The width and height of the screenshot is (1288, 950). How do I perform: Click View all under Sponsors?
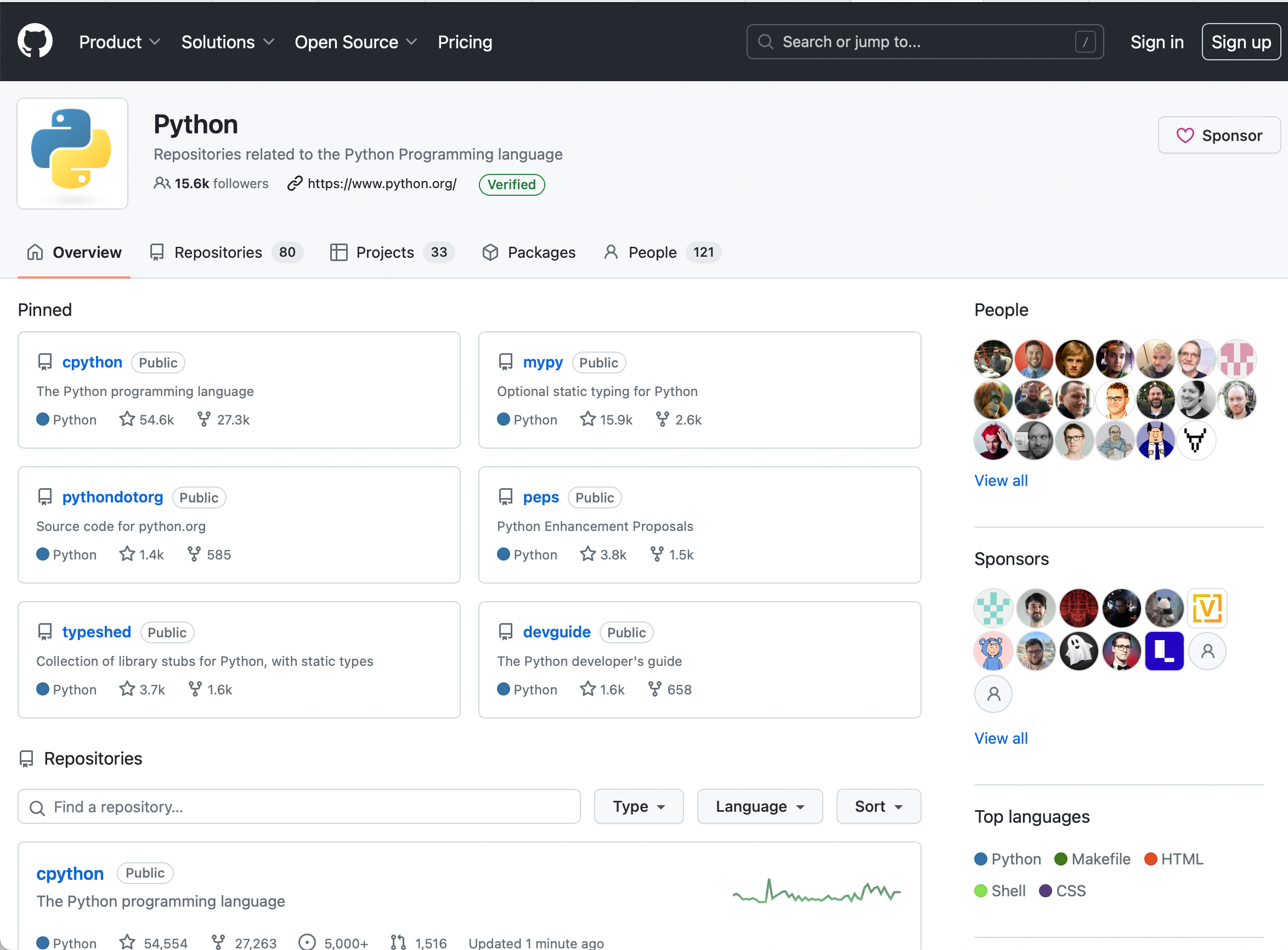[x=1001, y=738]
